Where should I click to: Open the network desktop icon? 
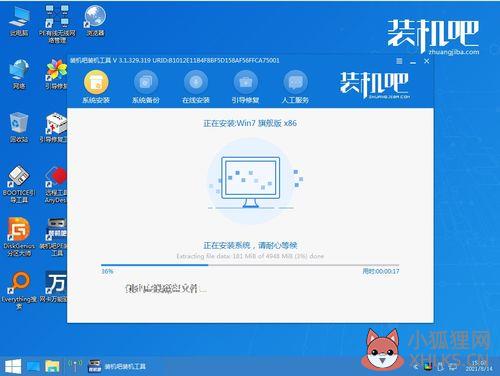pos(19,74)
